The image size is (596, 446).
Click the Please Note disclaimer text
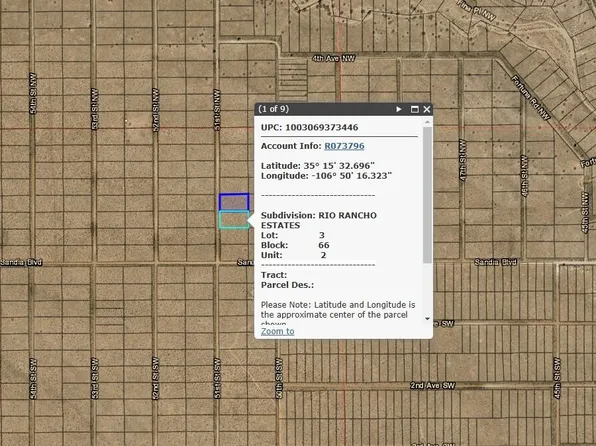[x=338, y=314]
